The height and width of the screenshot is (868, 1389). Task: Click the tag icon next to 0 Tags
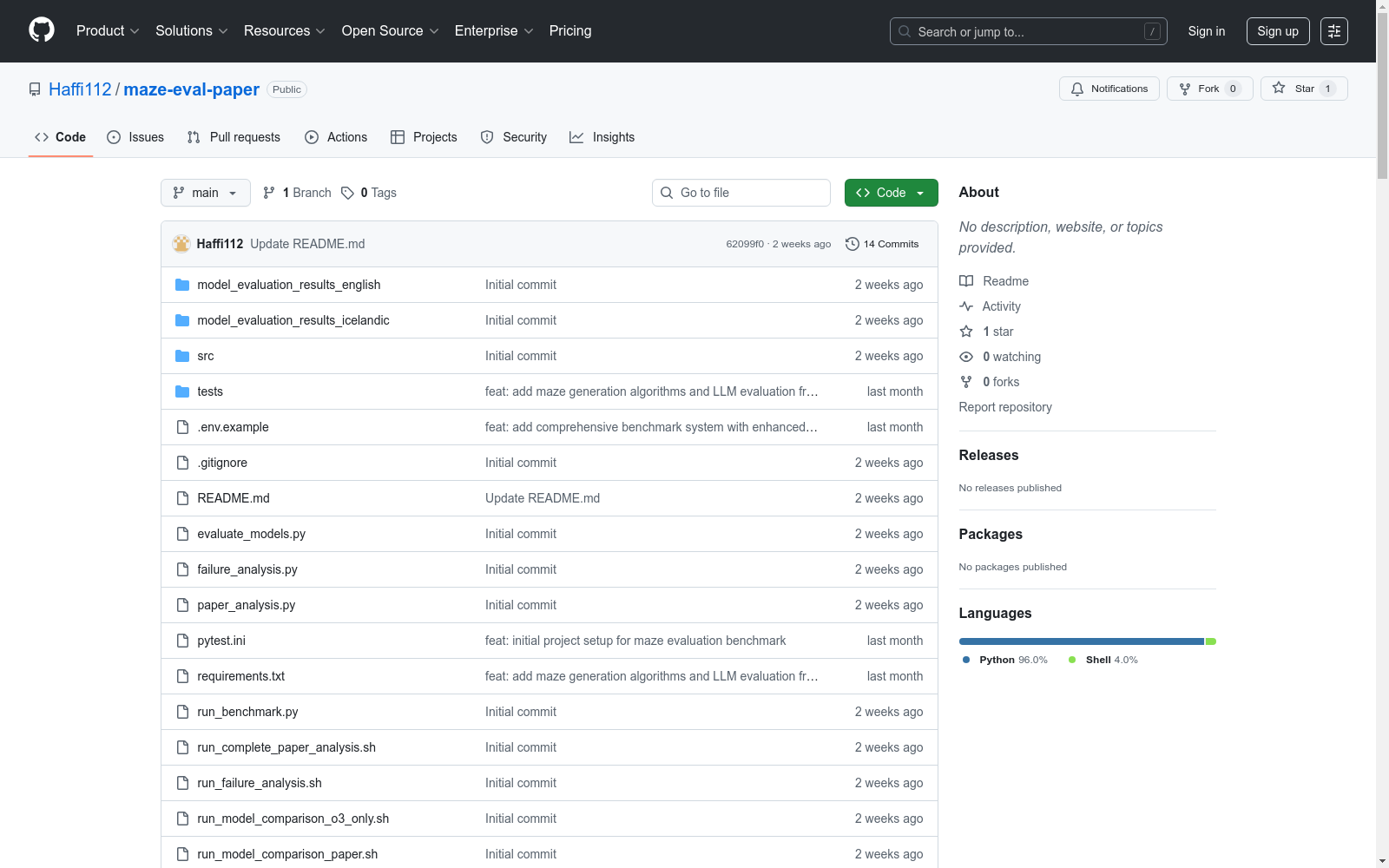coord(347,193)
